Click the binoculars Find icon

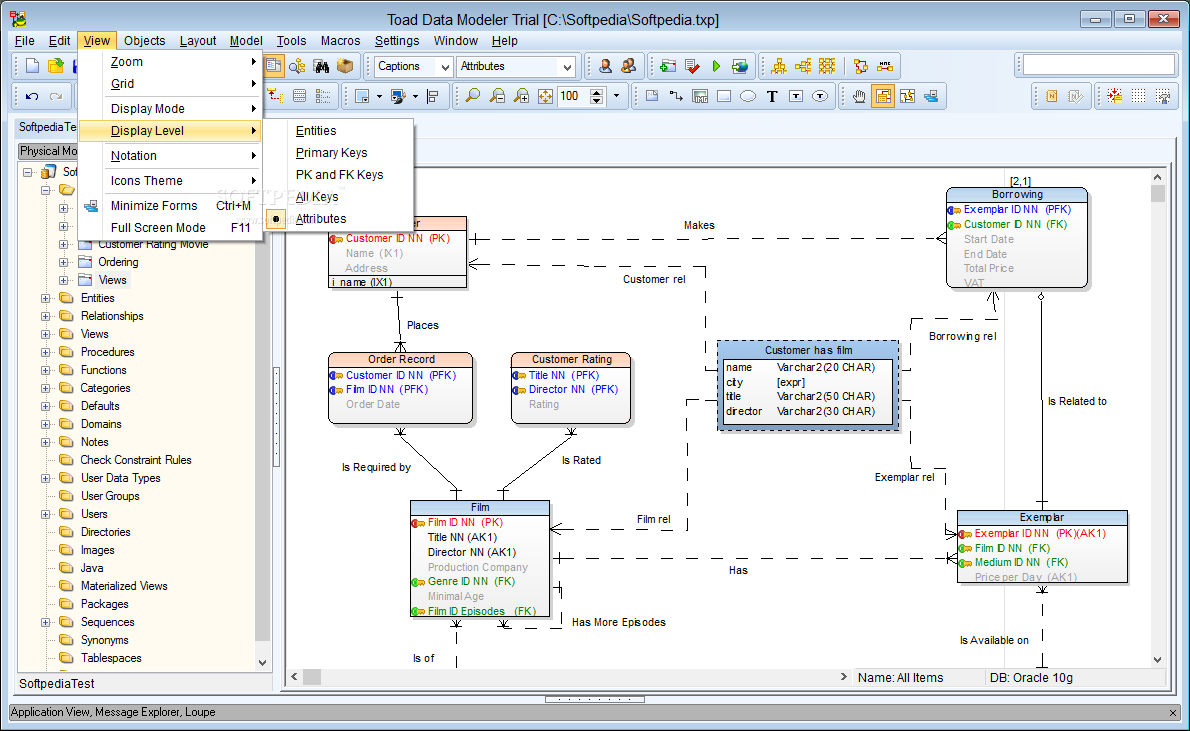point(321,66)
